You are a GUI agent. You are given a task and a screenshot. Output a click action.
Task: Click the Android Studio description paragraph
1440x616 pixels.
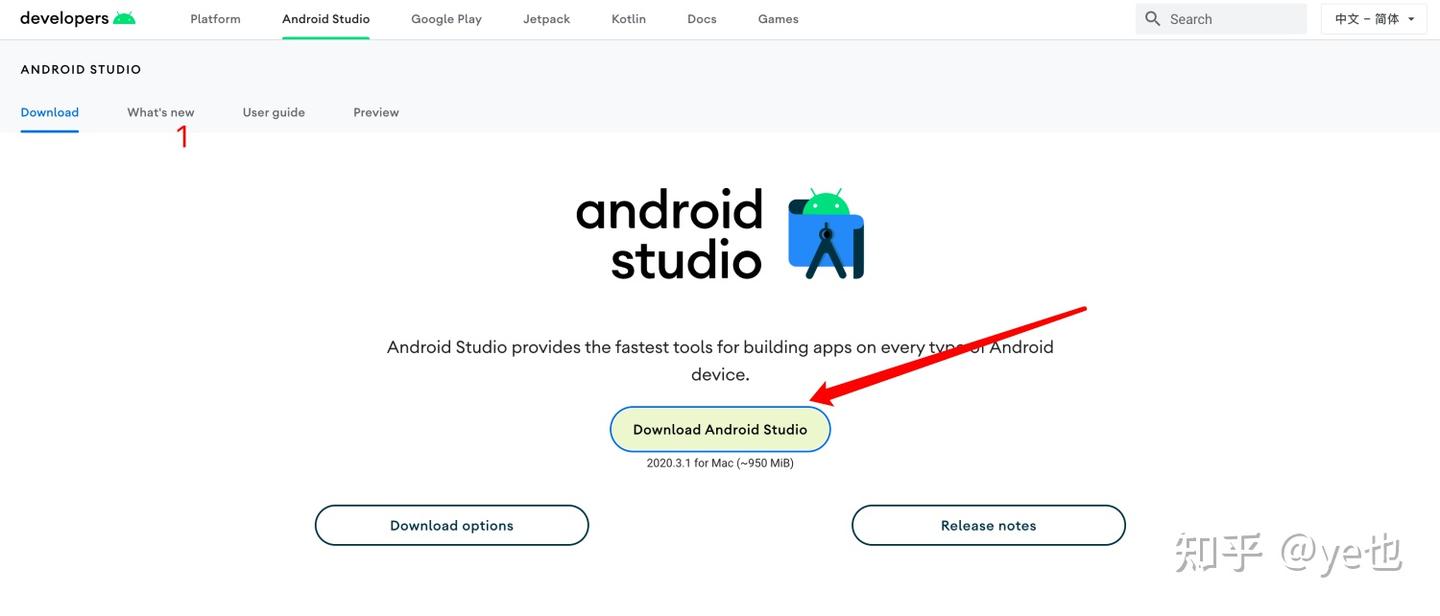click(720, 361)
